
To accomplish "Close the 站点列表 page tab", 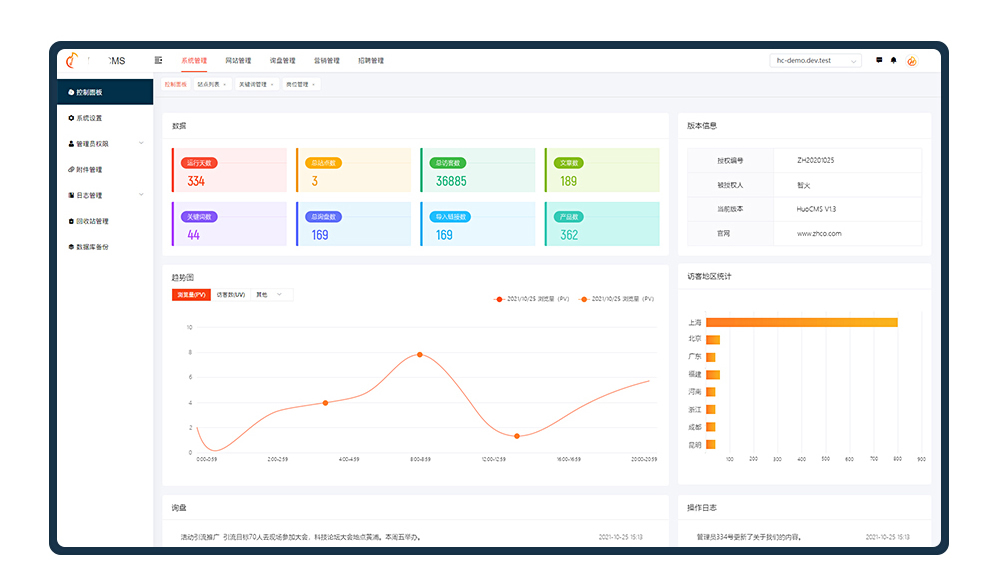I will [x=224, y=85].
